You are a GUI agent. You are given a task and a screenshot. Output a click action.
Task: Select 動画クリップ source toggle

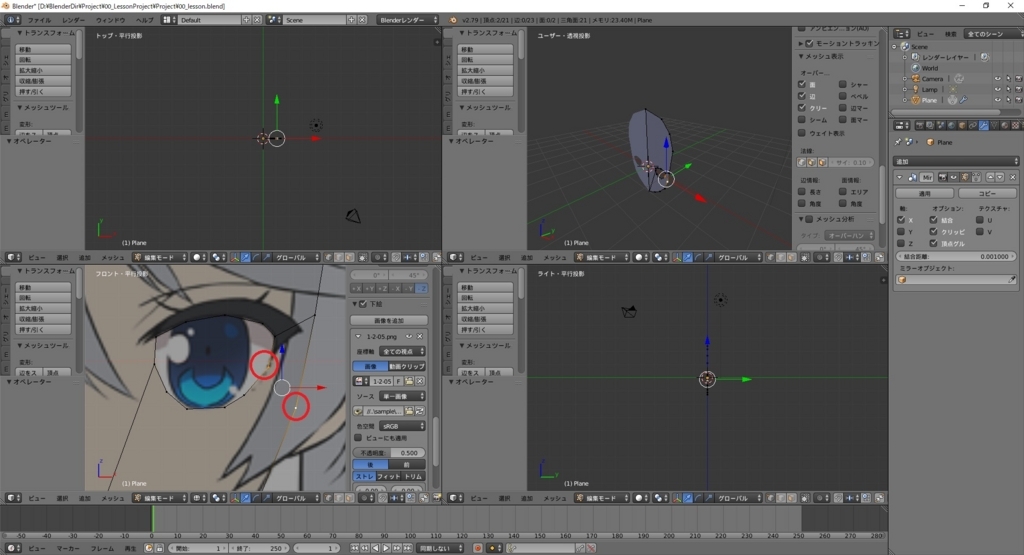[406, 366]
